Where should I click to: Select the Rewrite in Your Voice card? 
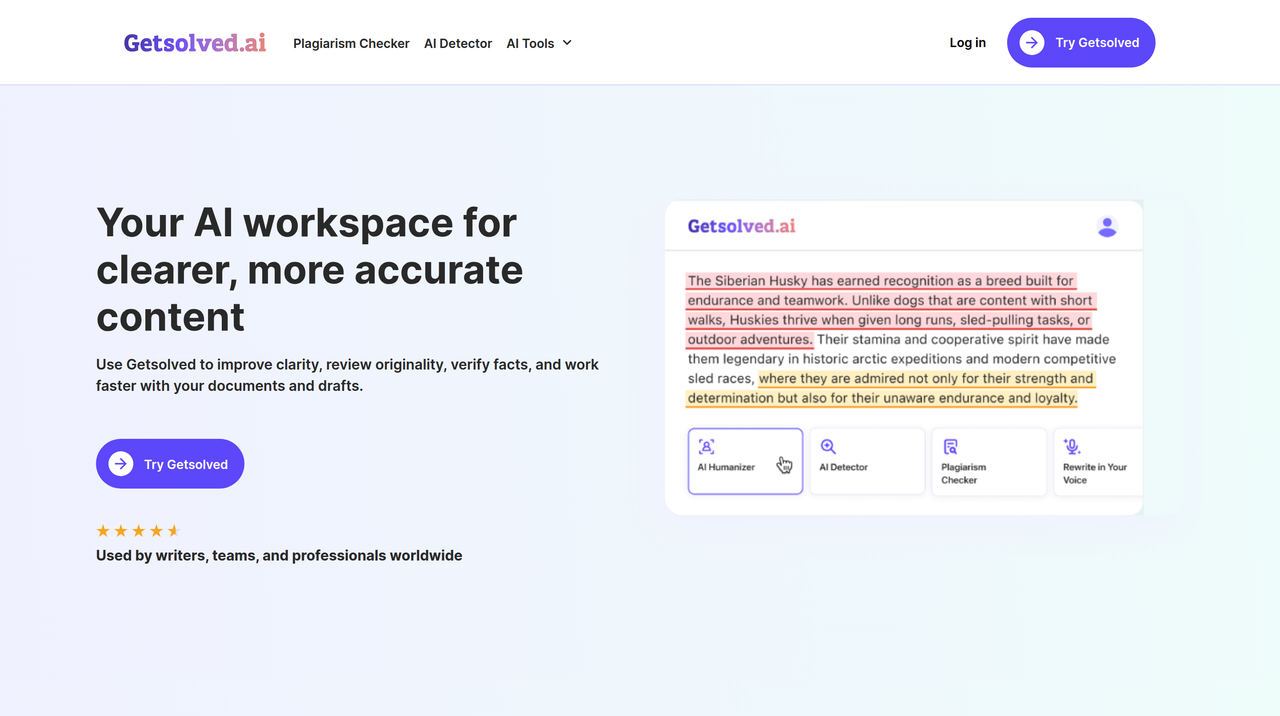pyautogui.click(x=1098, y=461)
